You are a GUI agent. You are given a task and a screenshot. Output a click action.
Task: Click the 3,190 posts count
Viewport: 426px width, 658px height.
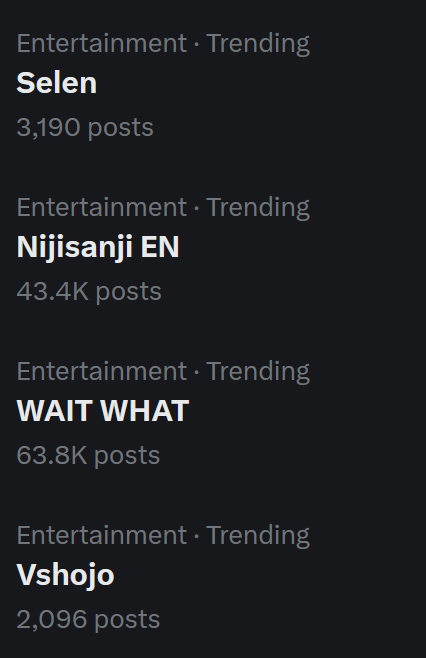coord(85,127)
